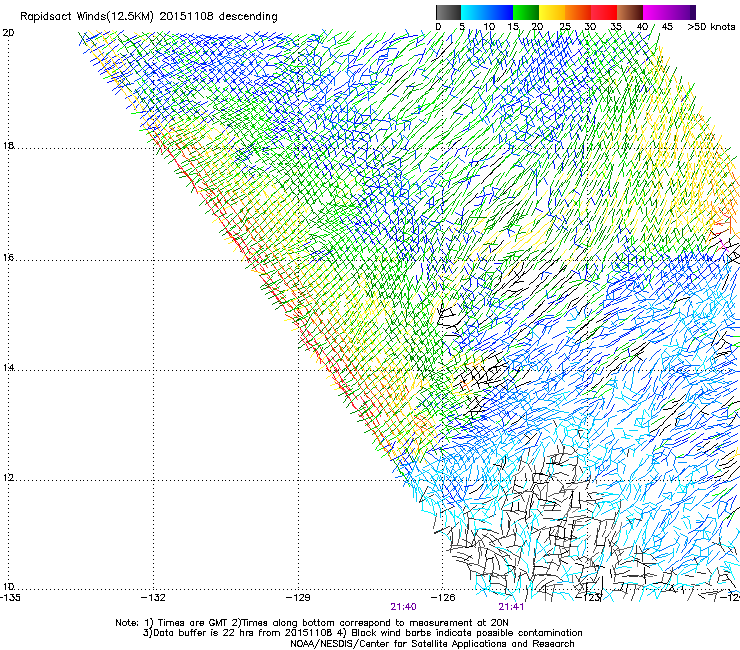Click the latitude label '16'
The image size is (740, 650).
(8, 258)
